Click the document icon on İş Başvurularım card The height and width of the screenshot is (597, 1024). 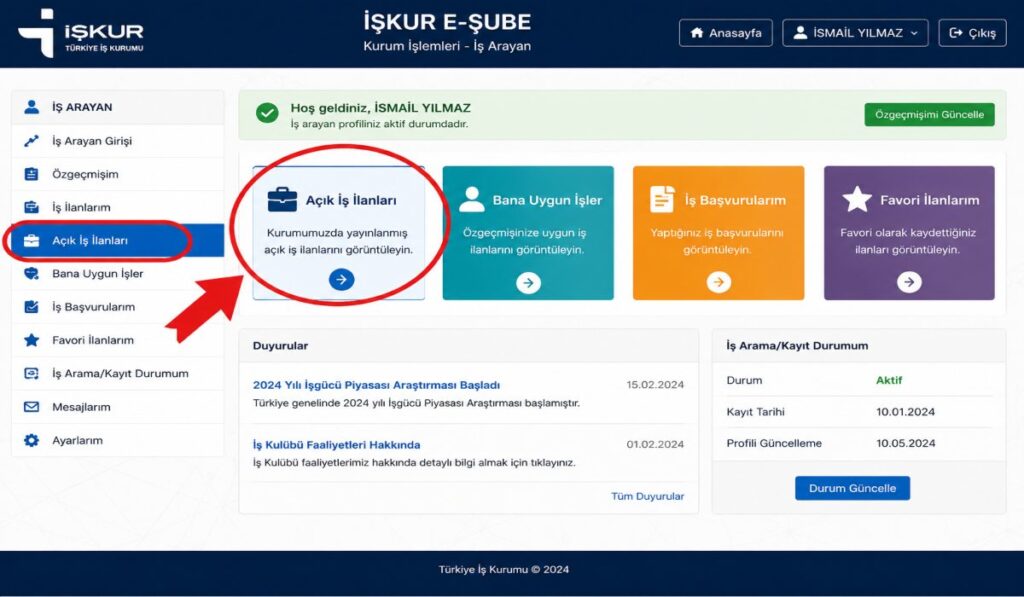pos(662,199)
